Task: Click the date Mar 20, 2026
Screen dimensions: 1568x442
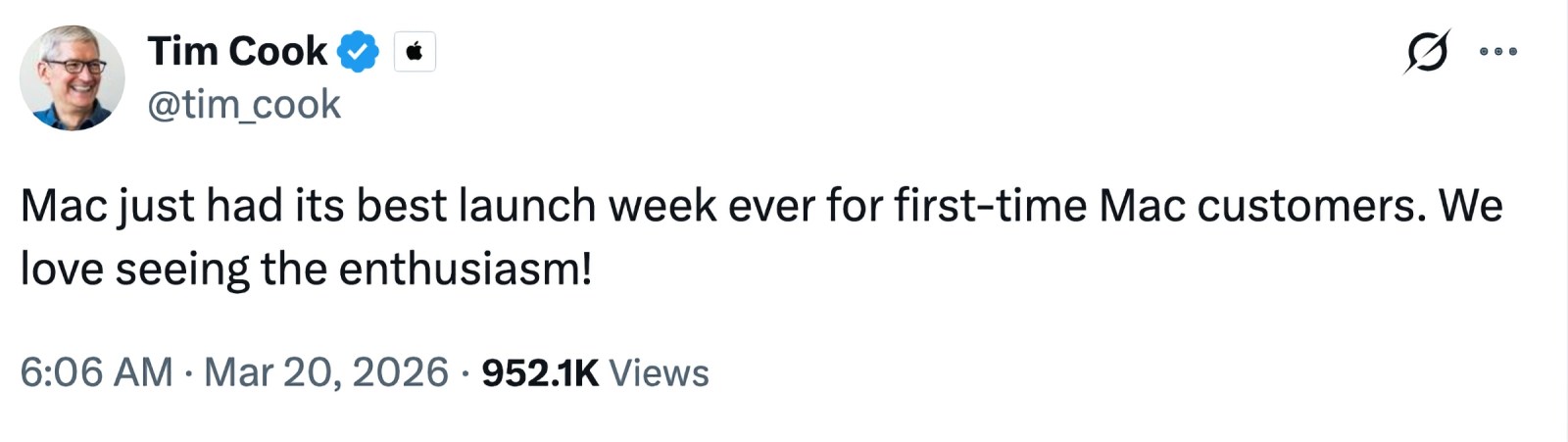Action: (325, 372)
